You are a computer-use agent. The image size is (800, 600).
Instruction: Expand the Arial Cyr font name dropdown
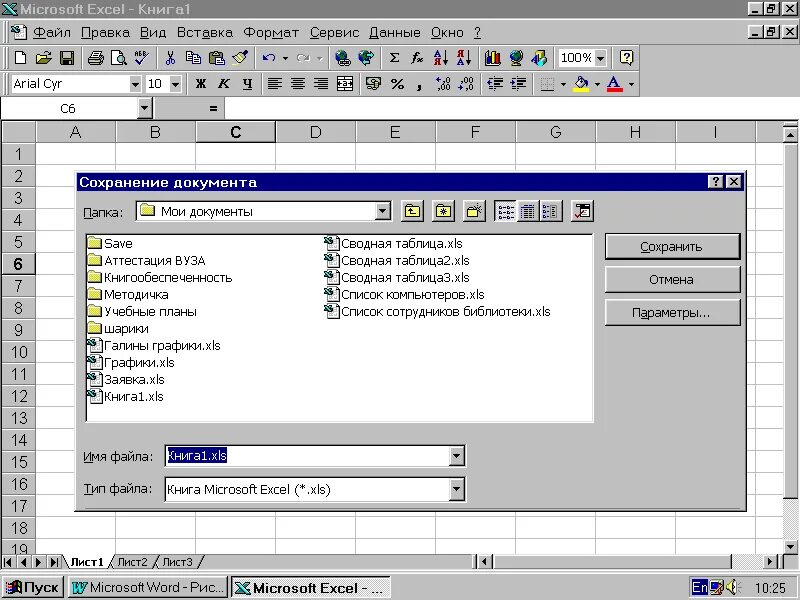(135, 84)
